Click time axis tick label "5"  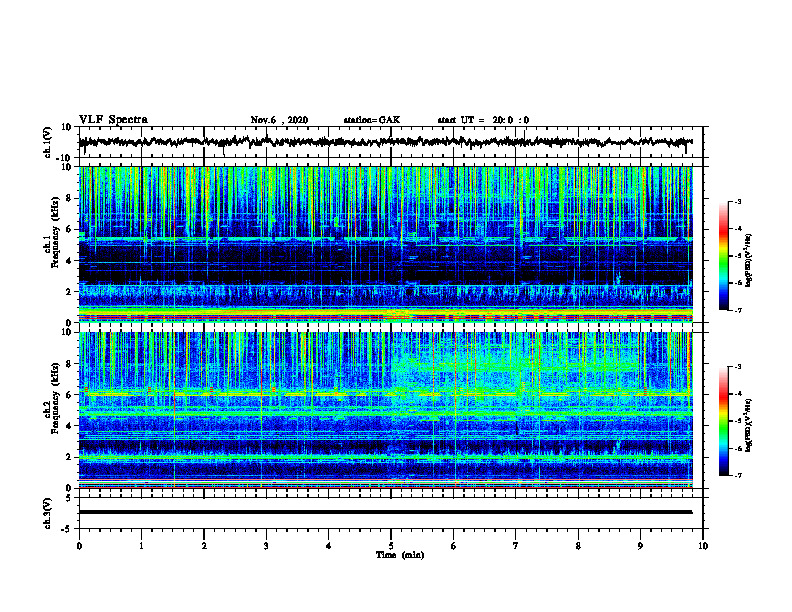click(391, 546)
